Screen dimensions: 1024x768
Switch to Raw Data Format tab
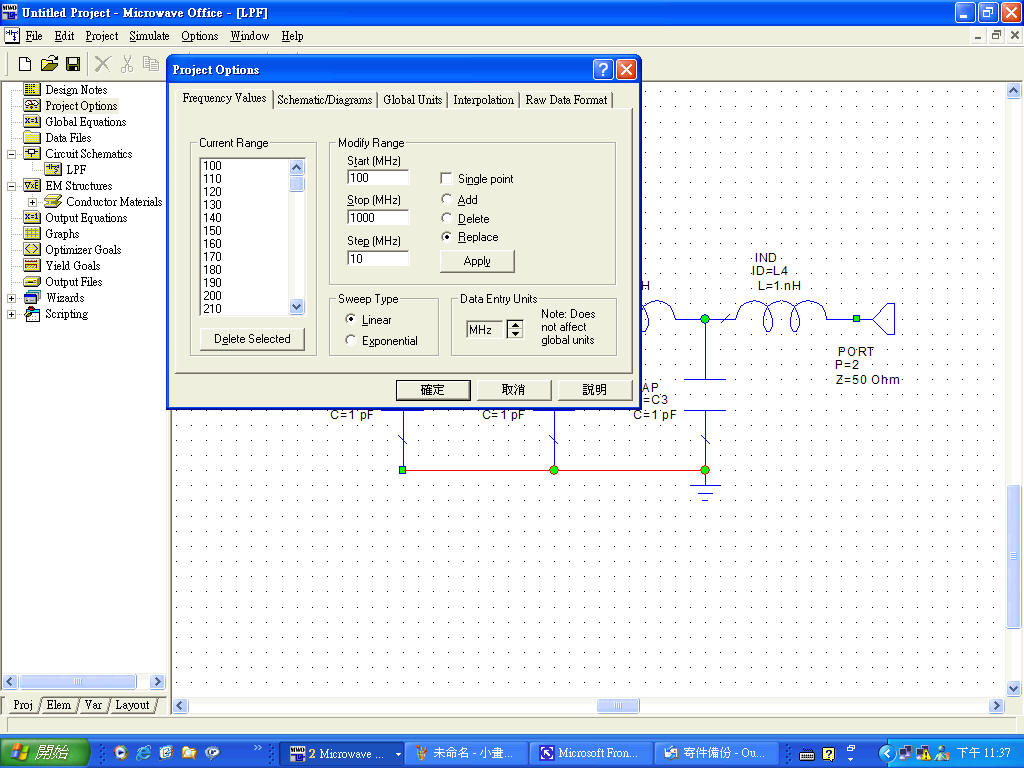coord(566,100)
